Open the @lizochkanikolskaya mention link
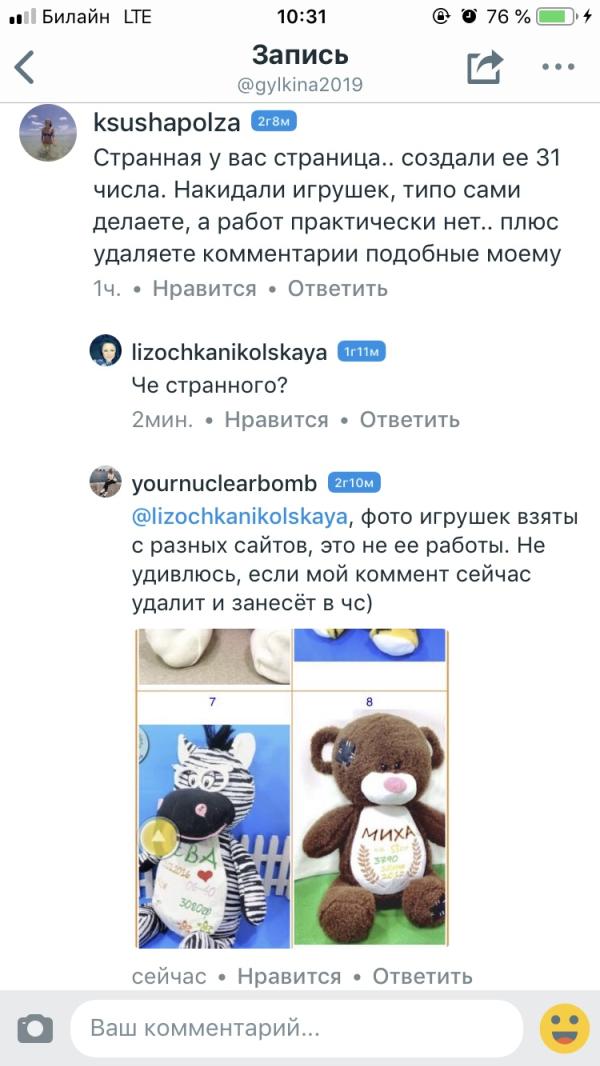 point(240,517)
